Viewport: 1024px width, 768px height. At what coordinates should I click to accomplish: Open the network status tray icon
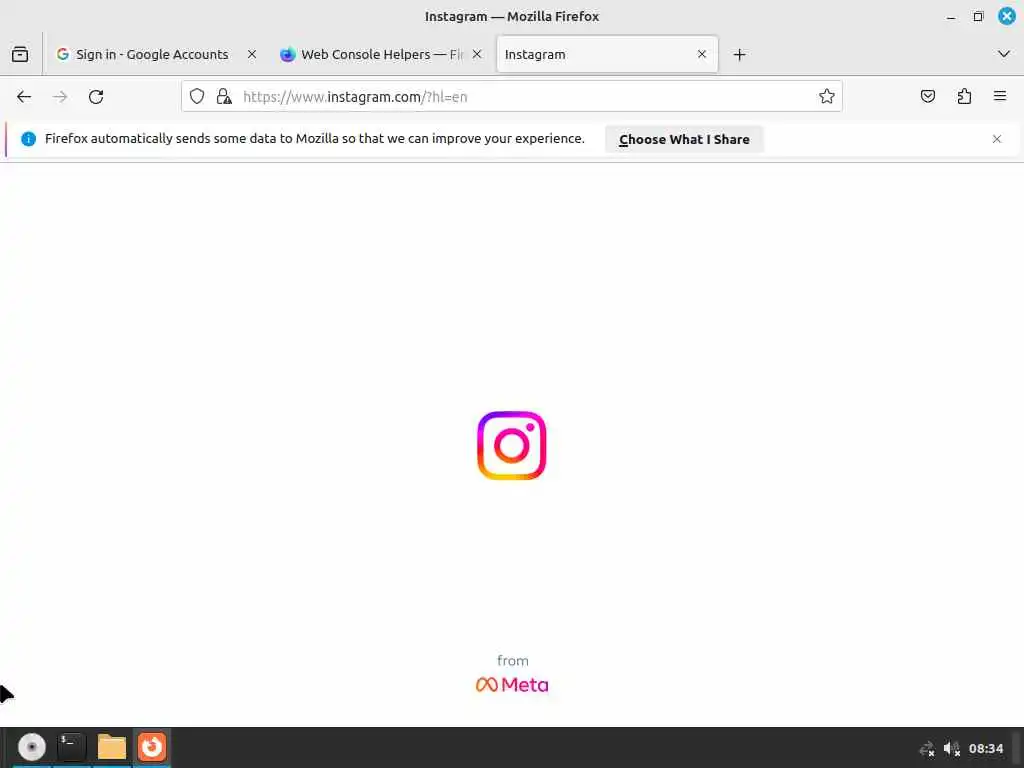[927, 748]
